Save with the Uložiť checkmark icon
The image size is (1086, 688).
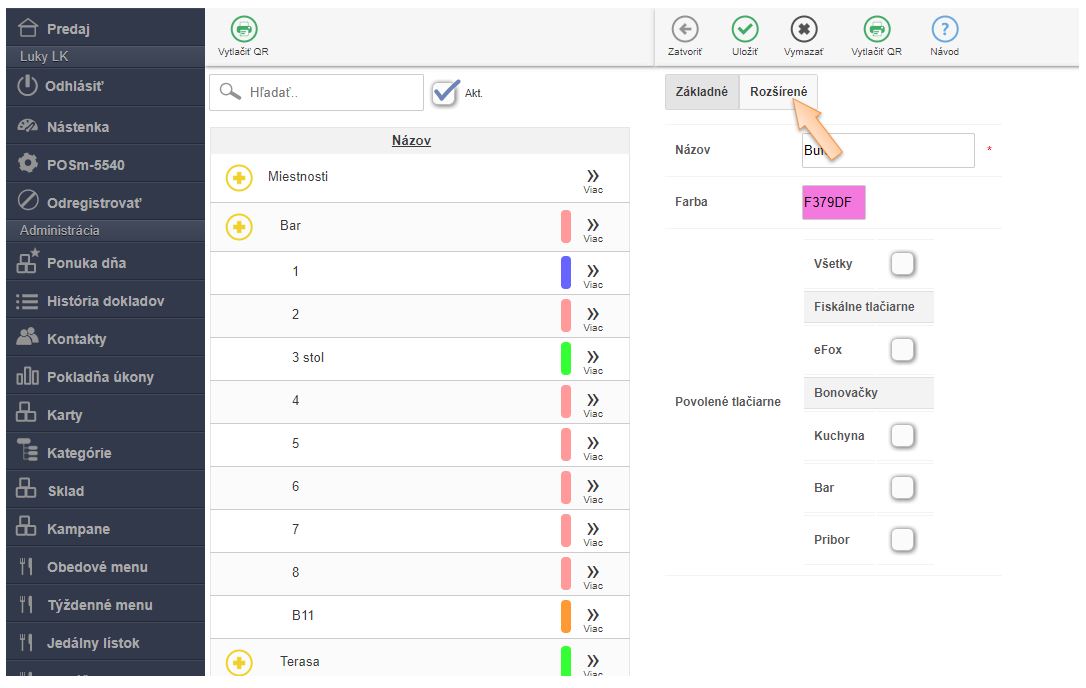pos(744,30)
